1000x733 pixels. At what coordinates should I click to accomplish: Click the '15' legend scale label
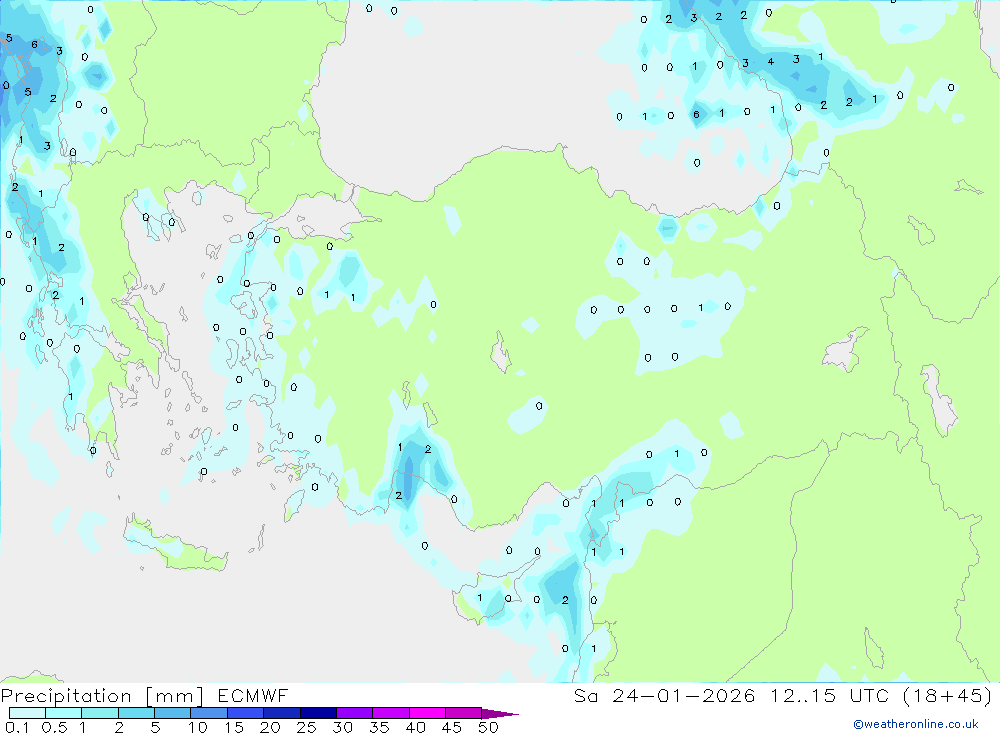pyautogui.click(x=234, y=727)
